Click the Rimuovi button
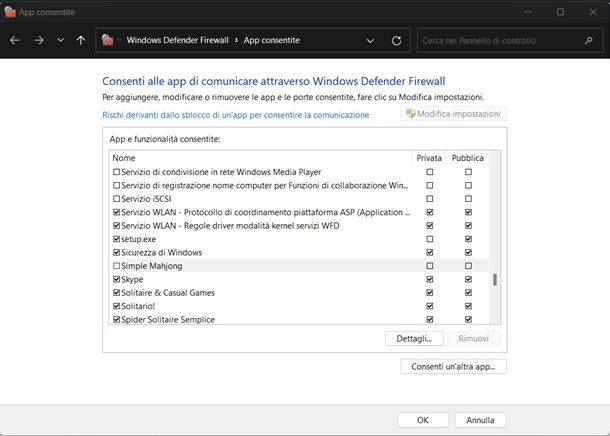This screenshot has height=436, width=610. tap(473, 338)
